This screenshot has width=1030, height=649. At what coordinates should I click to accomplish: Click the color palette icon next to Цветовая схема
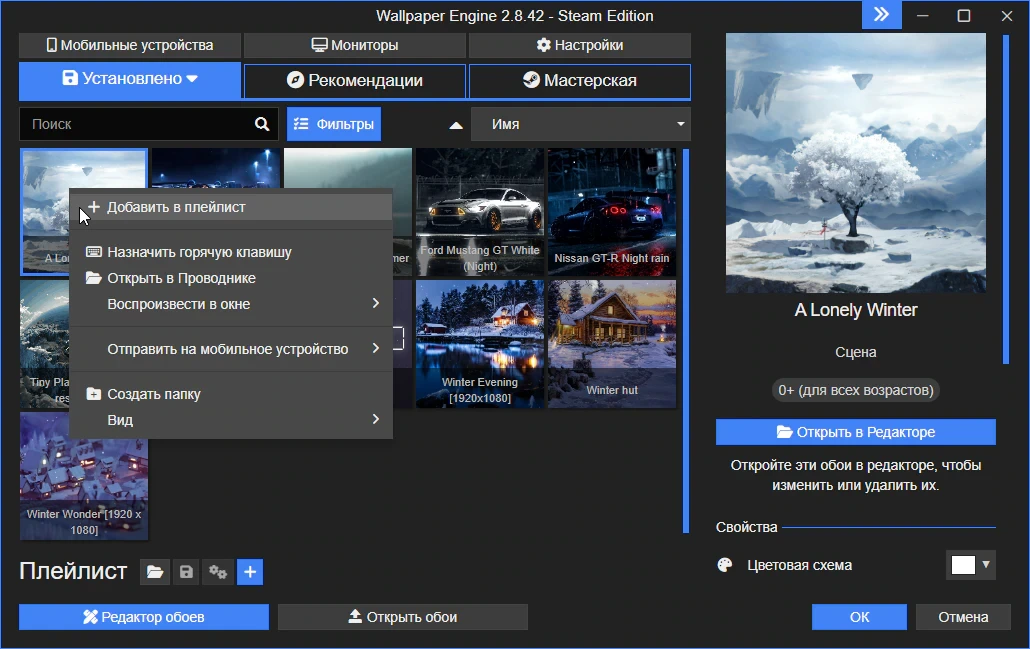point(725,565)
